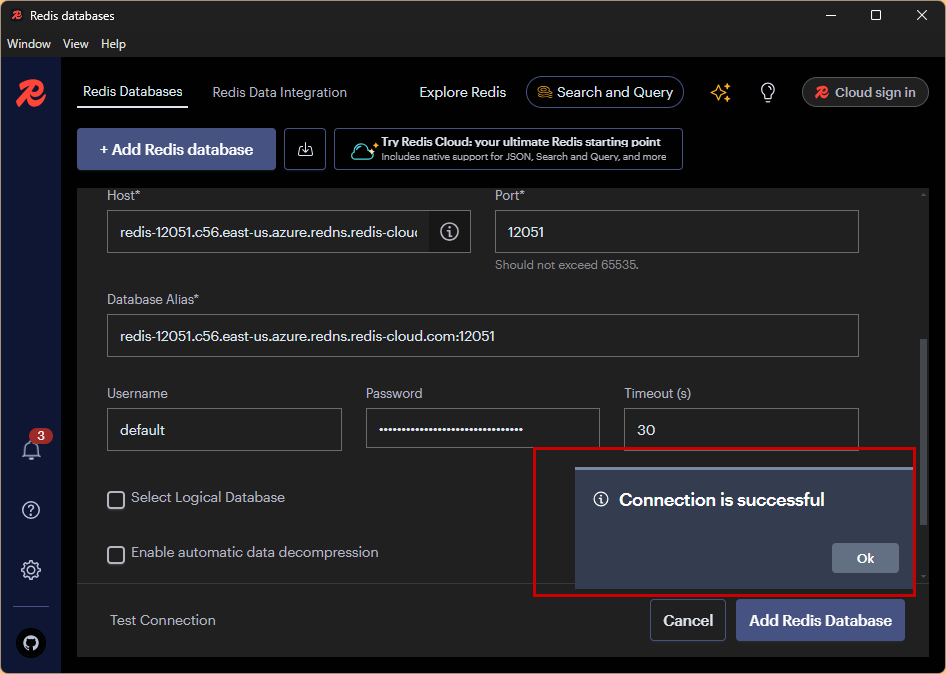Focus the Username field
The image size is (946, 674).
[224, 430]
